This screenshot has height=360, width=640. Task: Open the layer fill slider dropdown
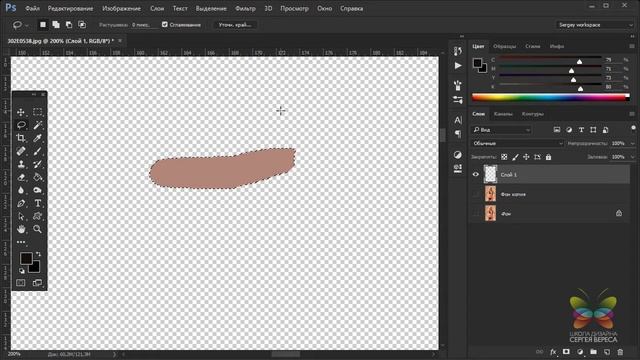click(633, 157)
